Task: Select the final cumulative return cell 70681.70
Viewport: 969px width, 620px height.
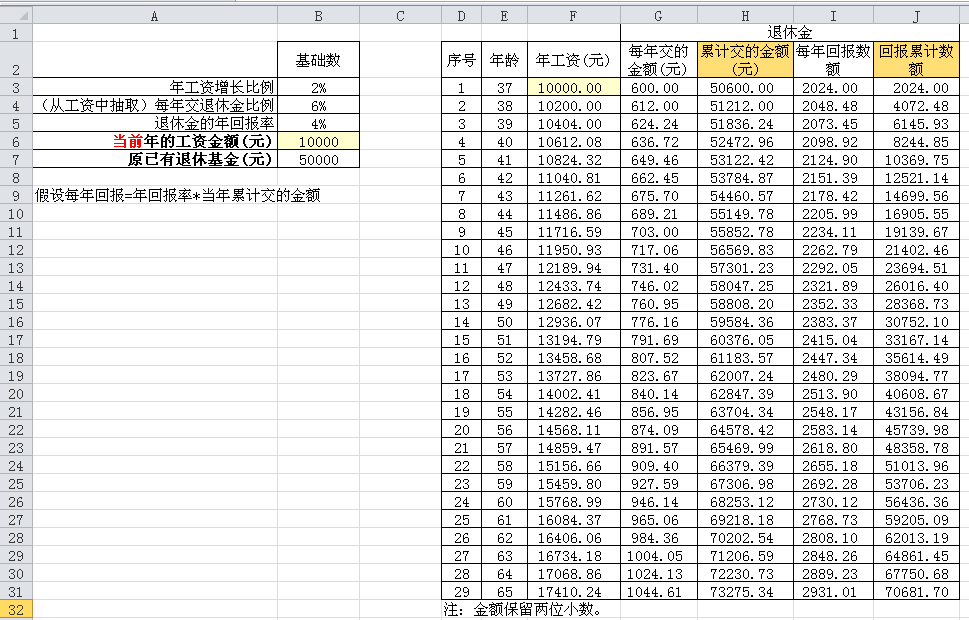Action: coord(916,591)
